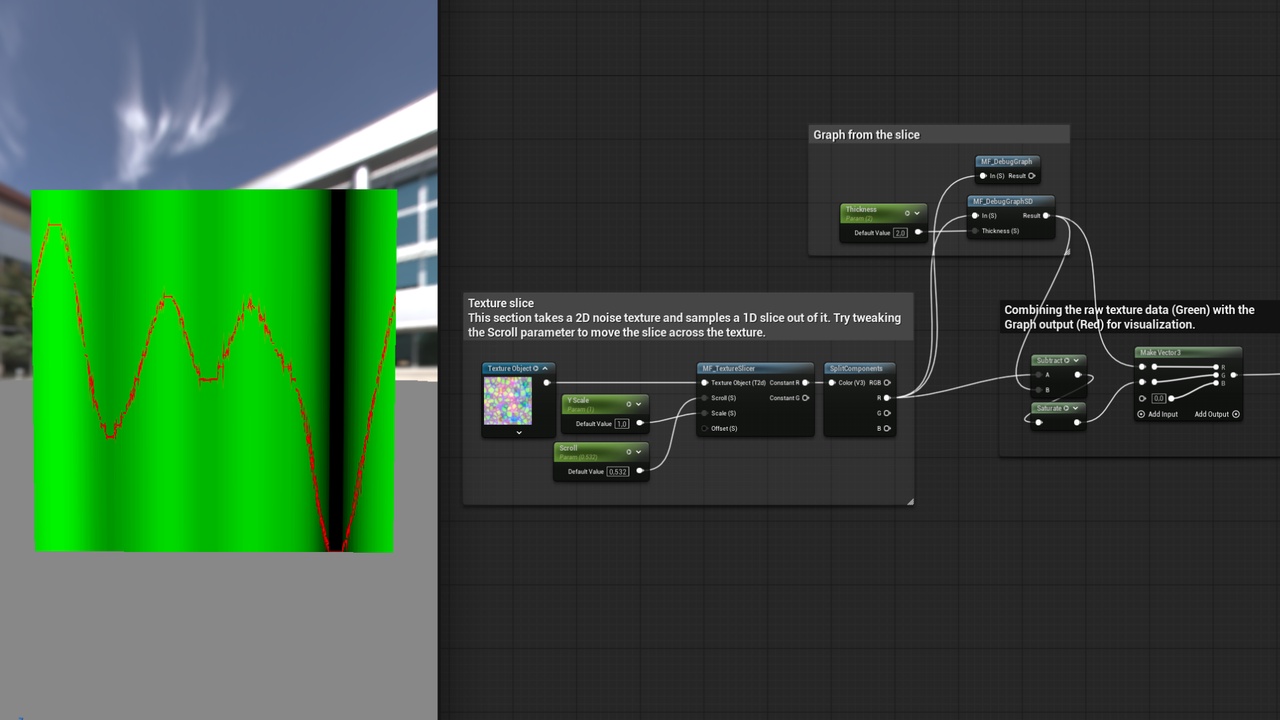Click the Thickness Default Value 2.0 field
The width and height of the screenshot is (1280, 720).
point(900,232)
